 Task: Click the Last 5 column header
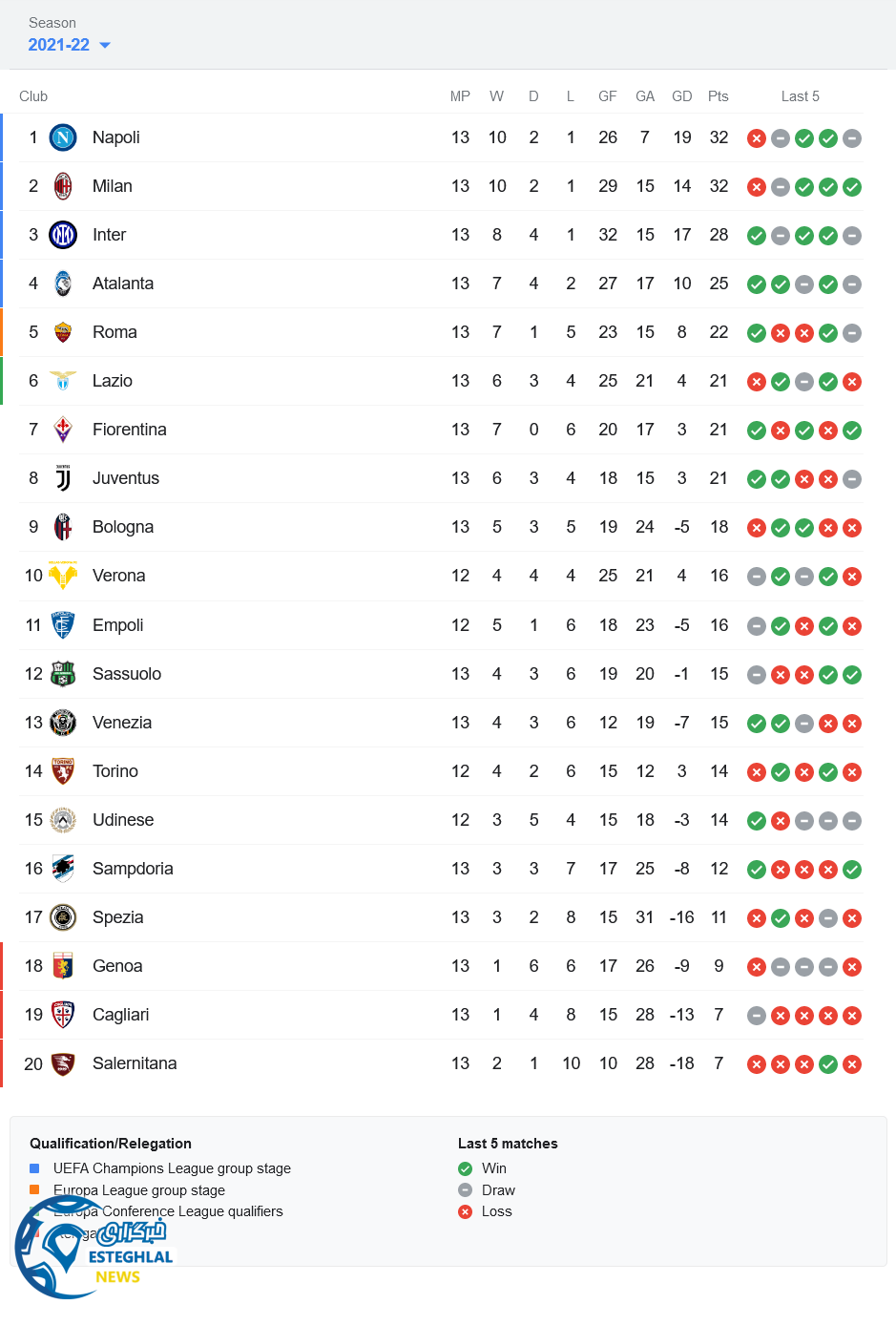point(800,96)
